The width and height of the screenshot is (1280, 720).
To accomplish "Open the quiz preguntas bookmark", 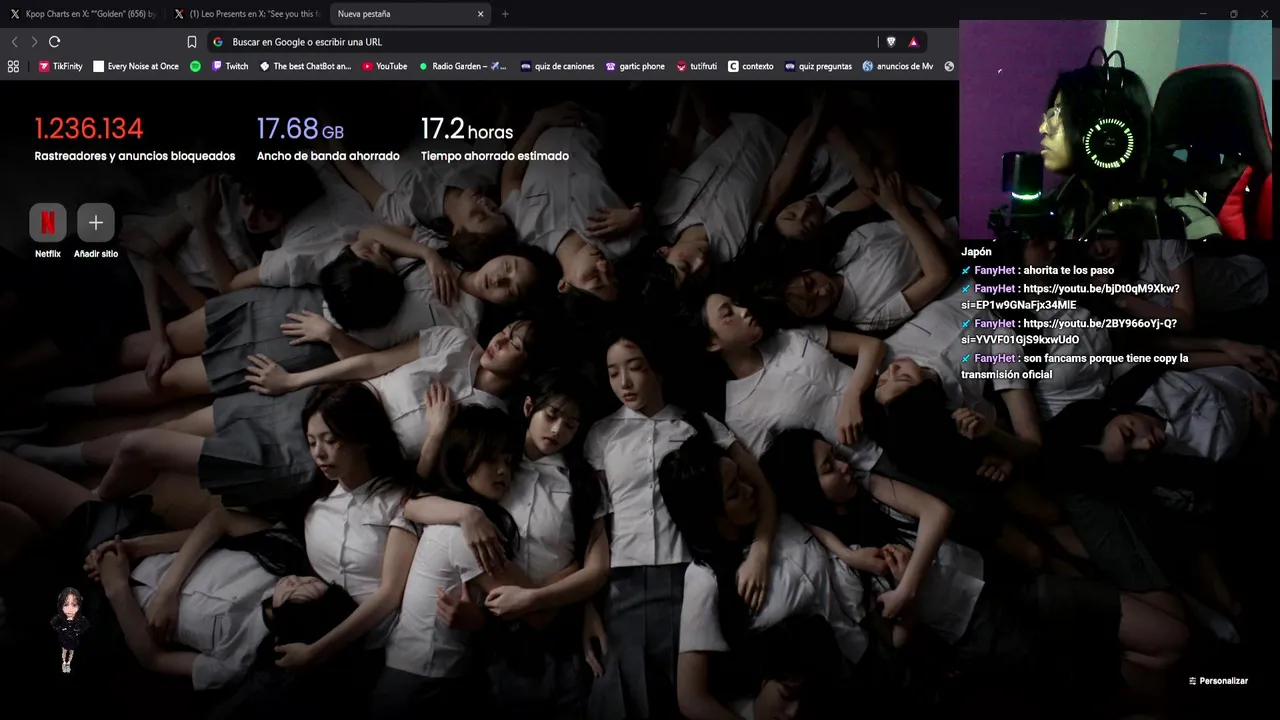I will [x=818, y=66].
